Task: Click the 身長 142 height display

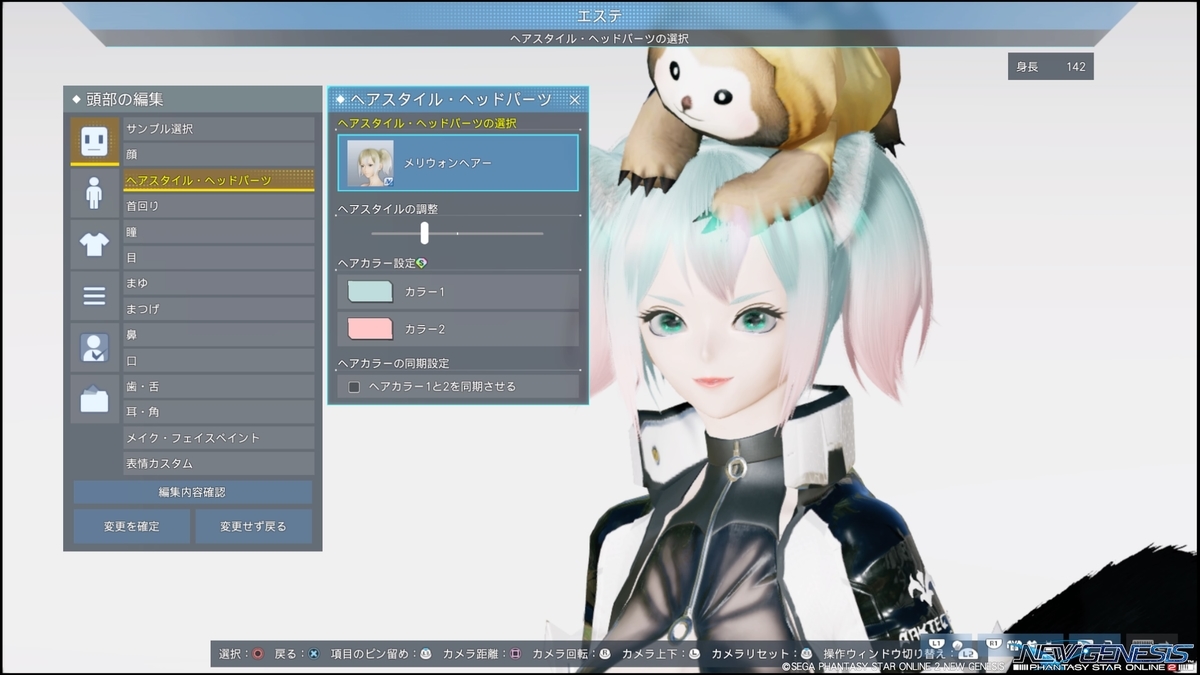Action: pyautogui.click(x=1050, y=67)
